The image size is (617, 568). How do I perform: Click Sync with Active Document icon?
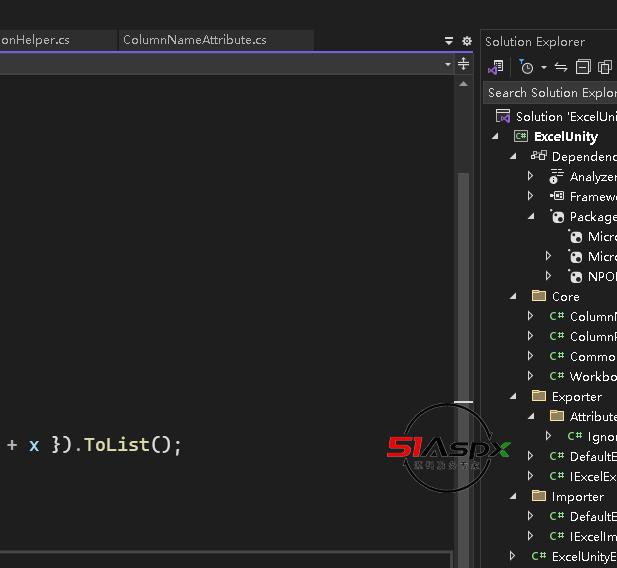(561, 67)
